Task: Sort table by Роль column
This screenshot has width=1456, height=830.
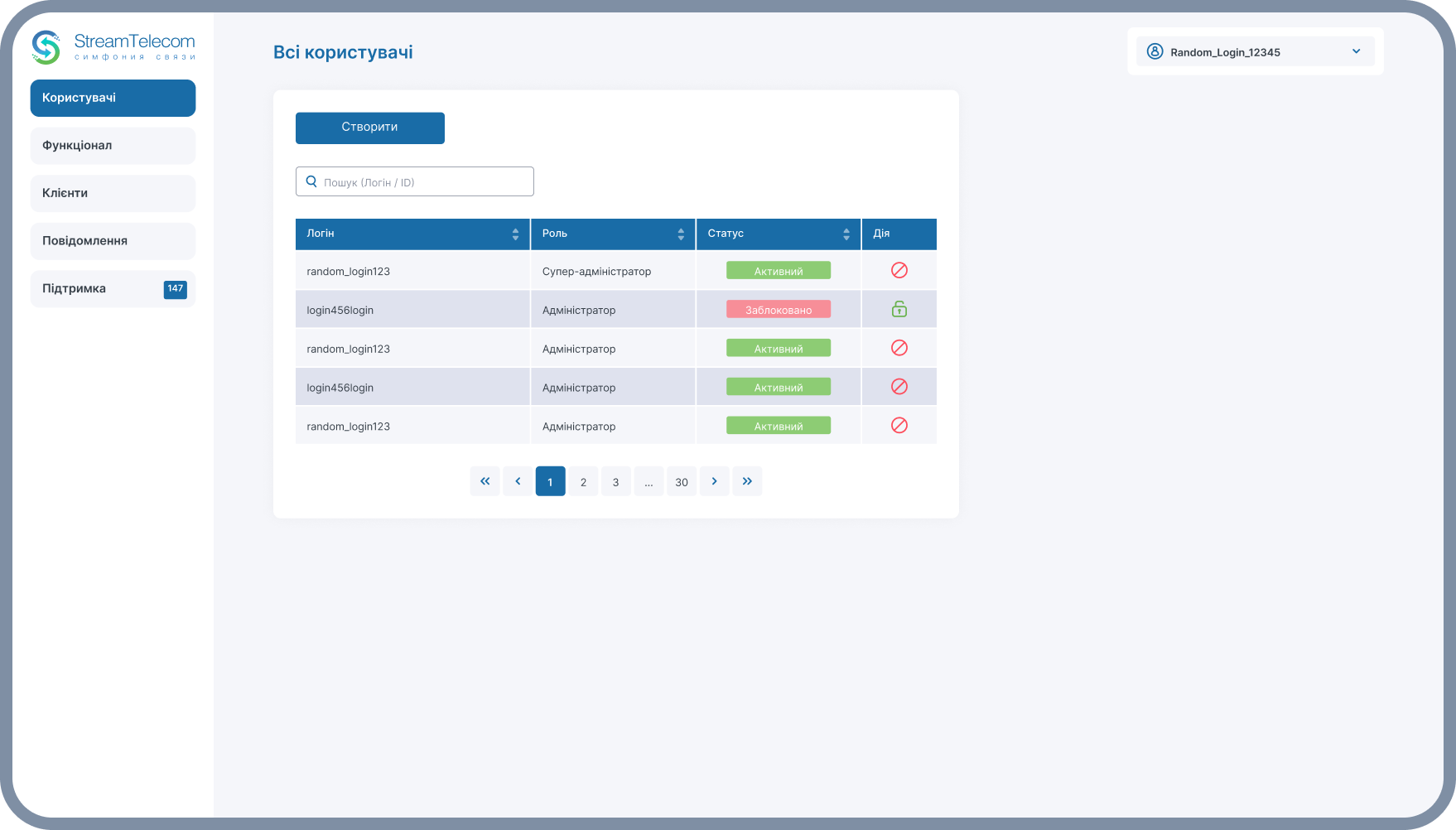Action: pyautogui.click(x=681, y=234)
